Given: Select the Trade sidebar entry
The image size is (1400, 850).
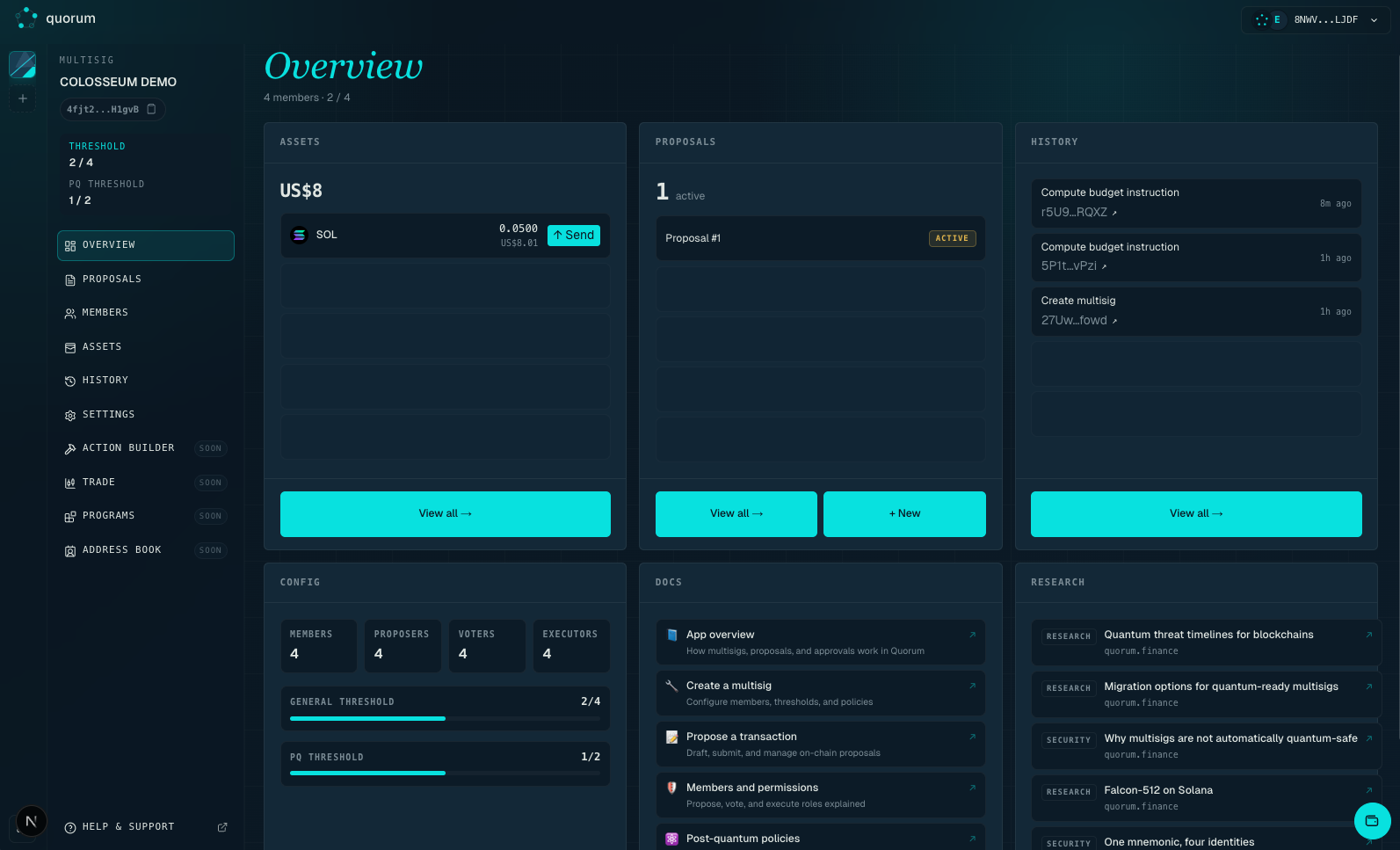Looking at the screenshot, I should (146, 483).
